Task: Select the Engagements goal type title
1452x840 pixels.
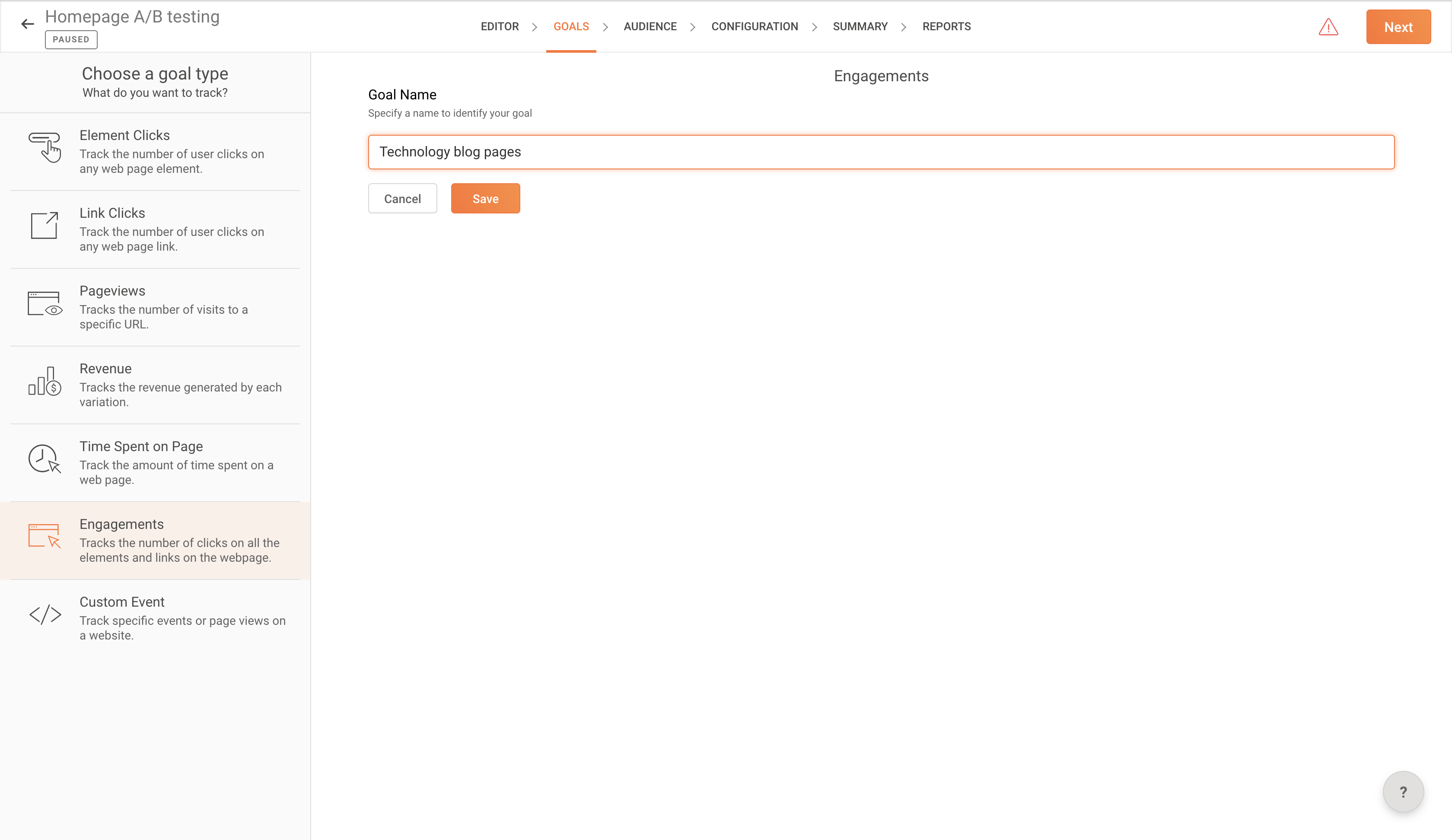Action: coord(121,524)
